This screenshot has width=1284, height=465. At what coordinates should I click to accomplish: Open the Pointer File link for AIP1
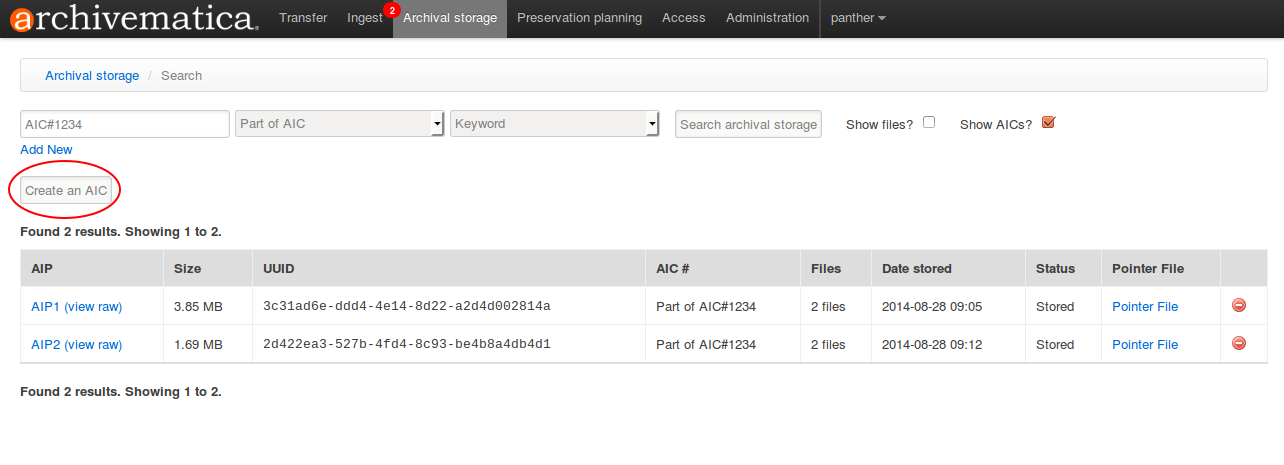(x=1145, y=307)
